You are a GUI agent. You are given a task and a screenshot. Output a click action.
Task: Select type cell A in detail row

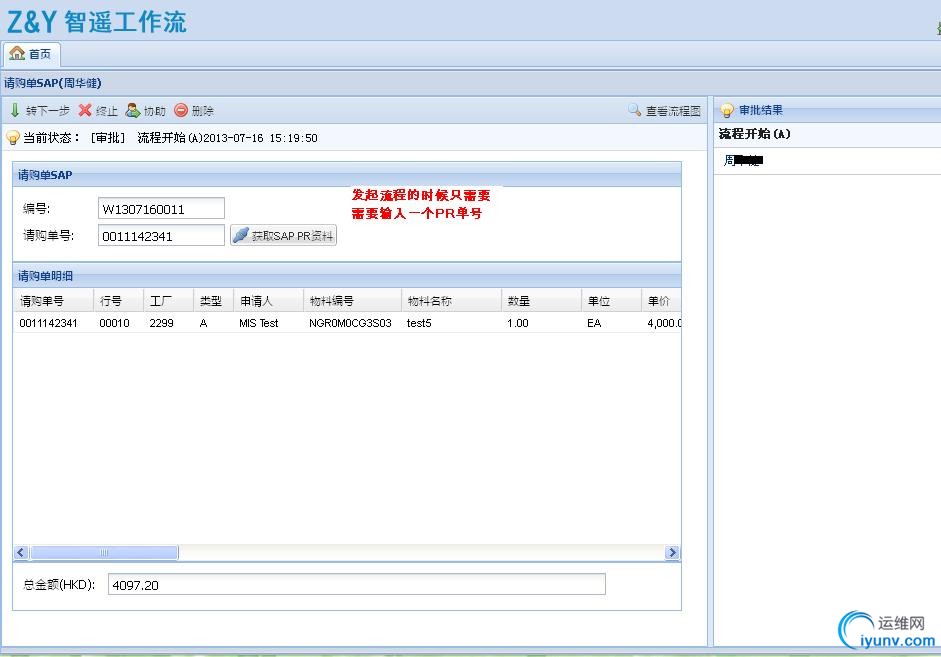click(x=203, y=323)
